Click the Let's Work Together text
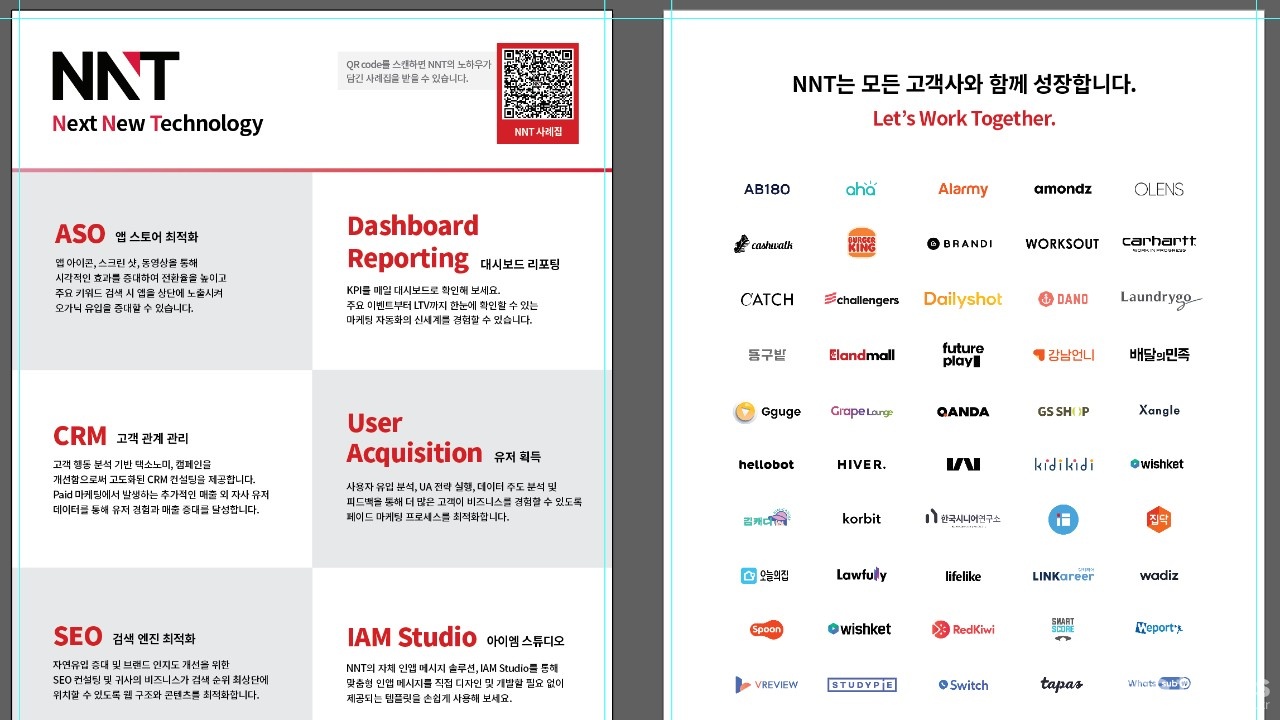The height and width of the screenshot is (720, 1280). point(963,118)
